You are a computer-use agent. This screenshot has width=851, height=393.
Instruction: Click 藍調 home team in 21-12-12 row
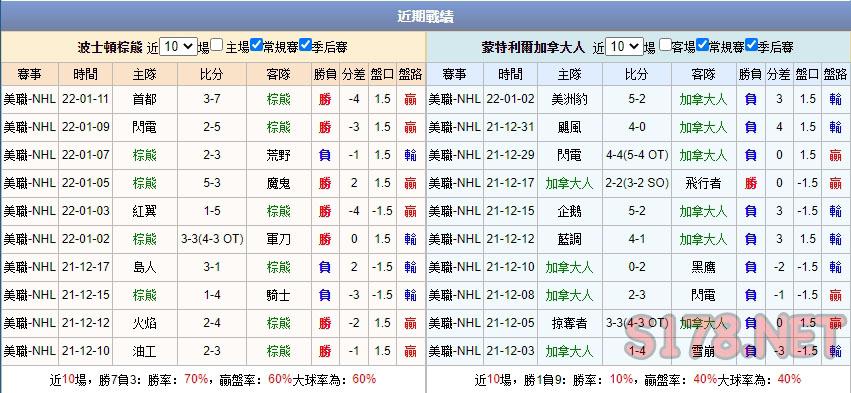[x=569, y=239]
